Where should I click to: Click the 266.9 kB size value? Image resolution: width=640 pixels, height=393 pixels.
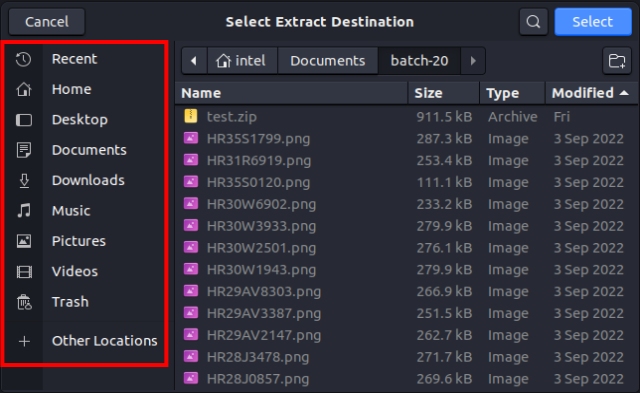(x=444, y=291)
